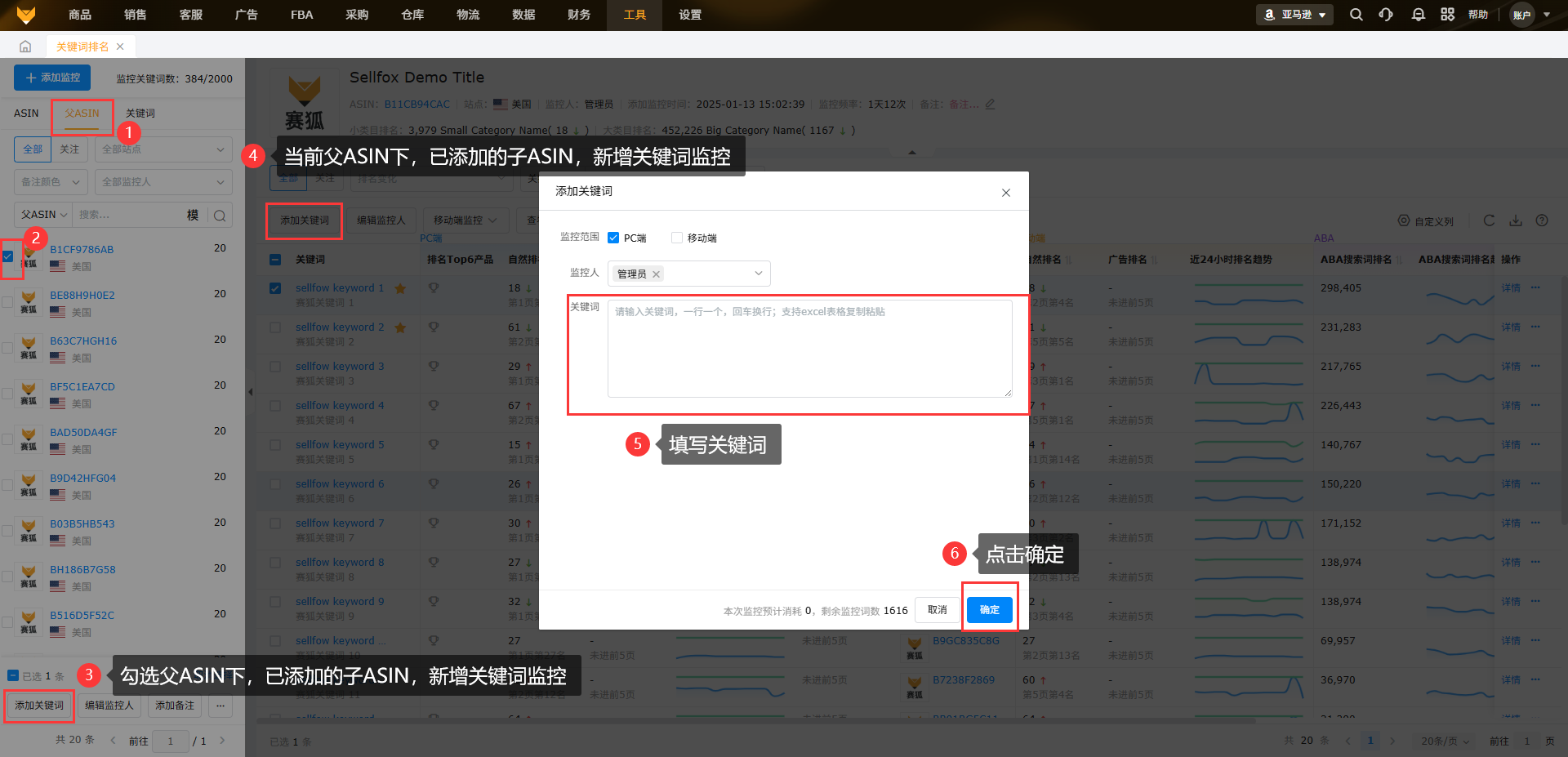Open the 父ASIN search type dropdown

point(43,215)
